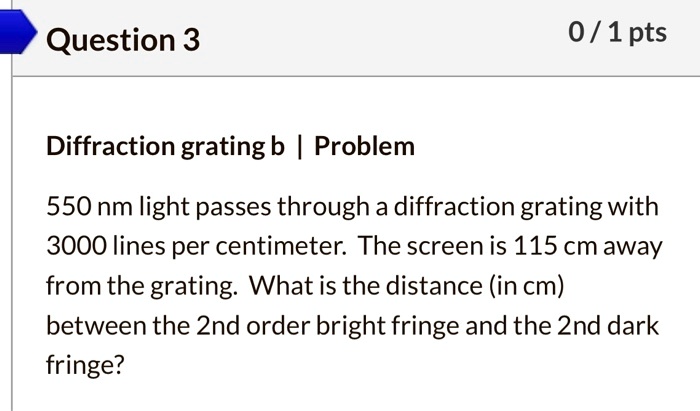Click the 3000 lines per centimeter text
Image resolution: width=700 pixels, height=411 pixels.
click(196, 246)
